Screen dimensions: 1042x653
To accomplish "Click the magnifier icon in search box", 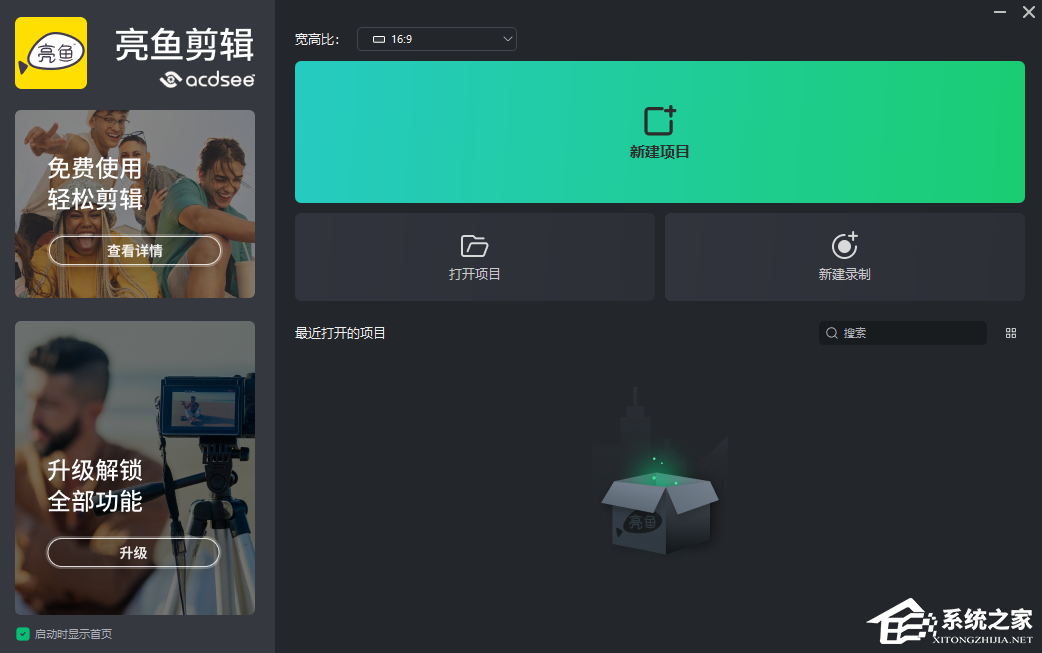I will pyautogui.click(x=831, y=332).
